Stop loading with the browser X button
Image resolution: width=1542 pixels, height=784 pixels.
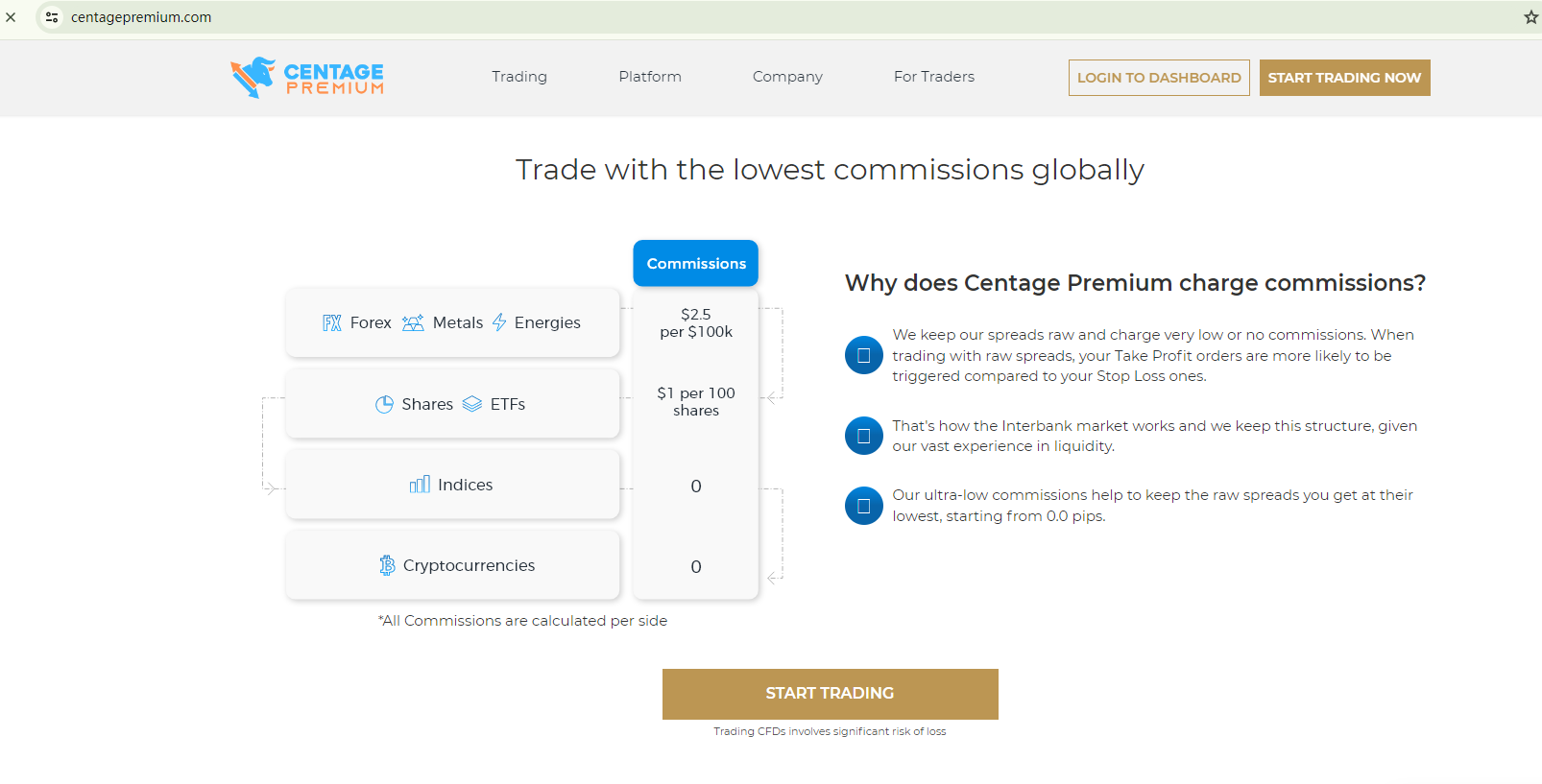tap(11, 17)
